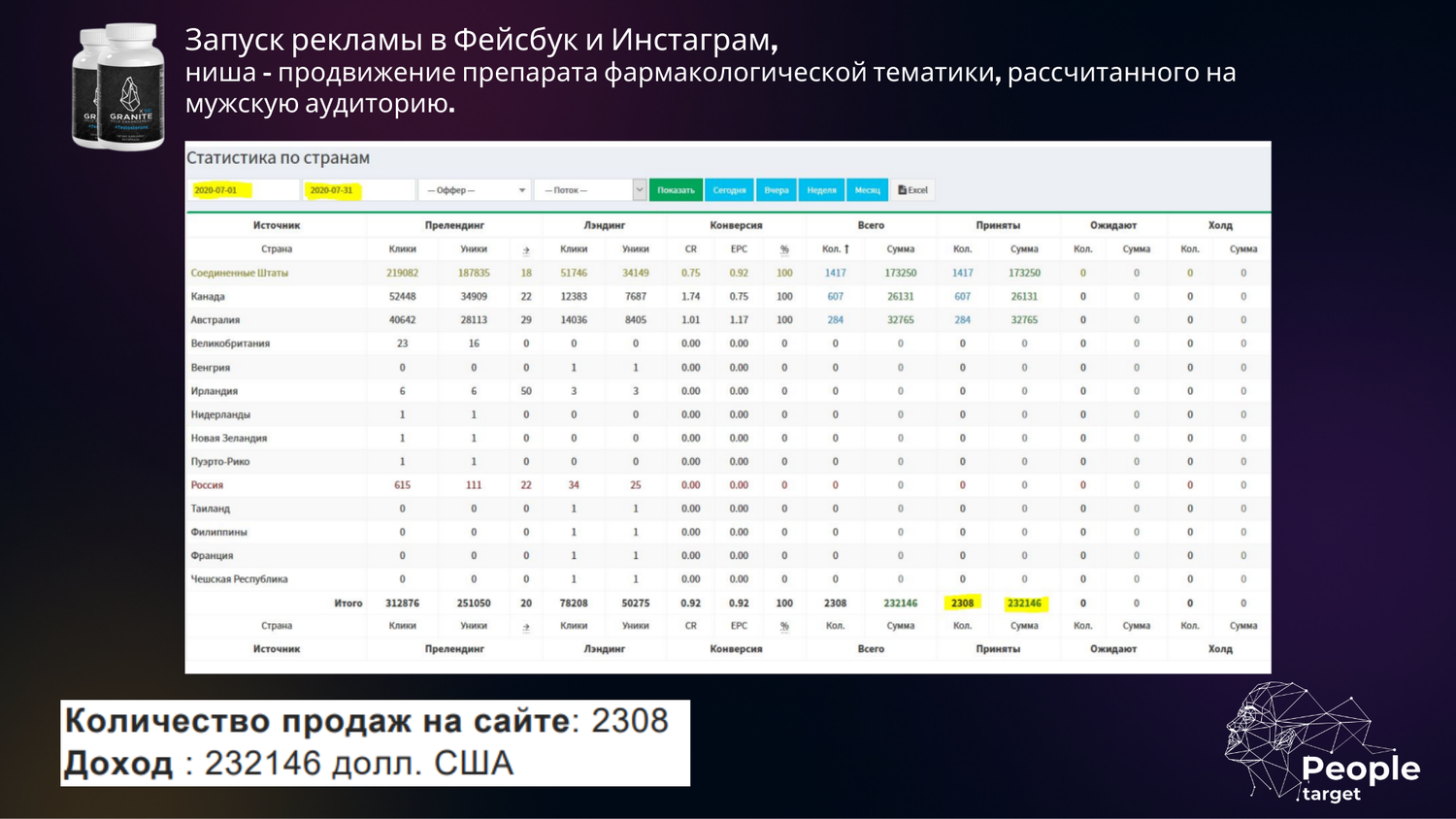
Task: Click the 251050 total uniques value
Action: (x=474, y=603)
